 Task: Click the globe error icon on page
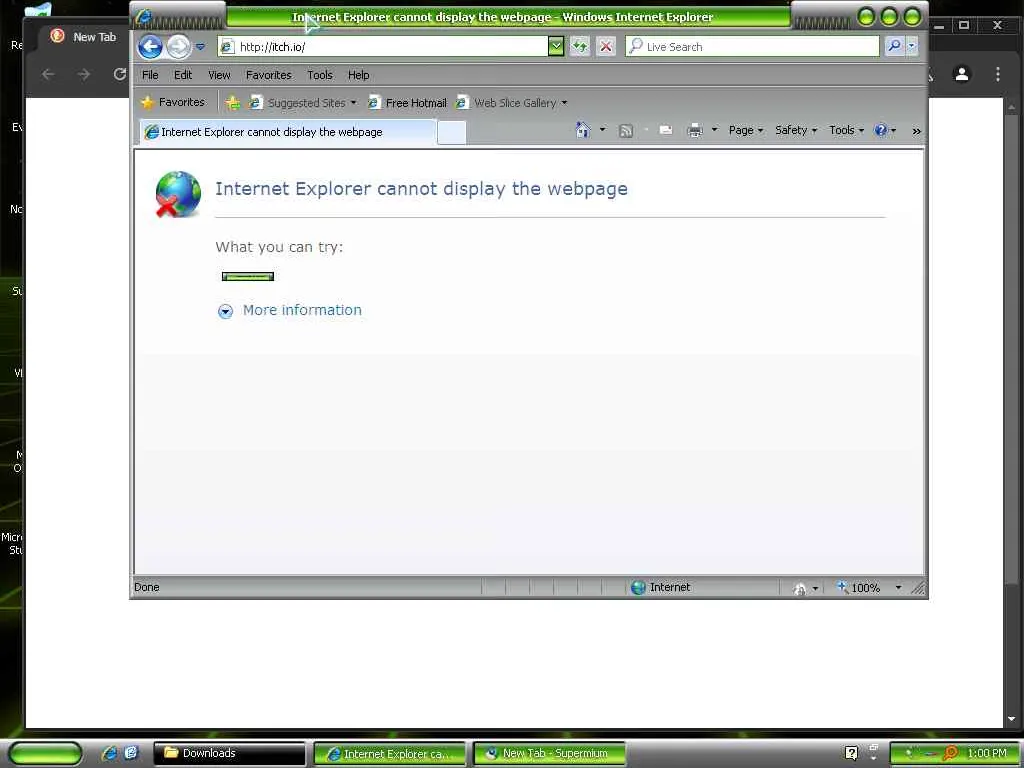[x=178, y=194]
